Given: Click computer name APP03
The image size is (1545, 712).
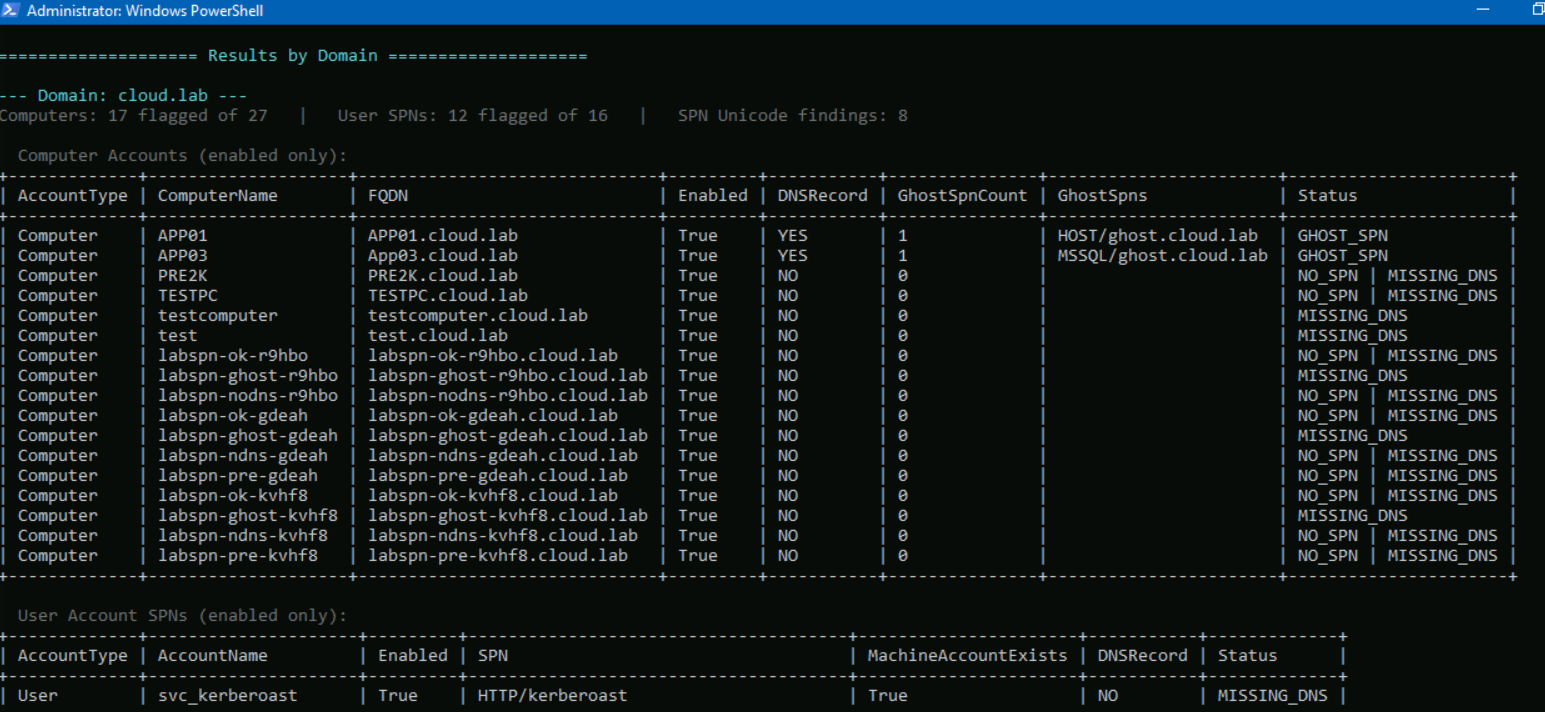Looking at the screenshot, I should 182,256.
